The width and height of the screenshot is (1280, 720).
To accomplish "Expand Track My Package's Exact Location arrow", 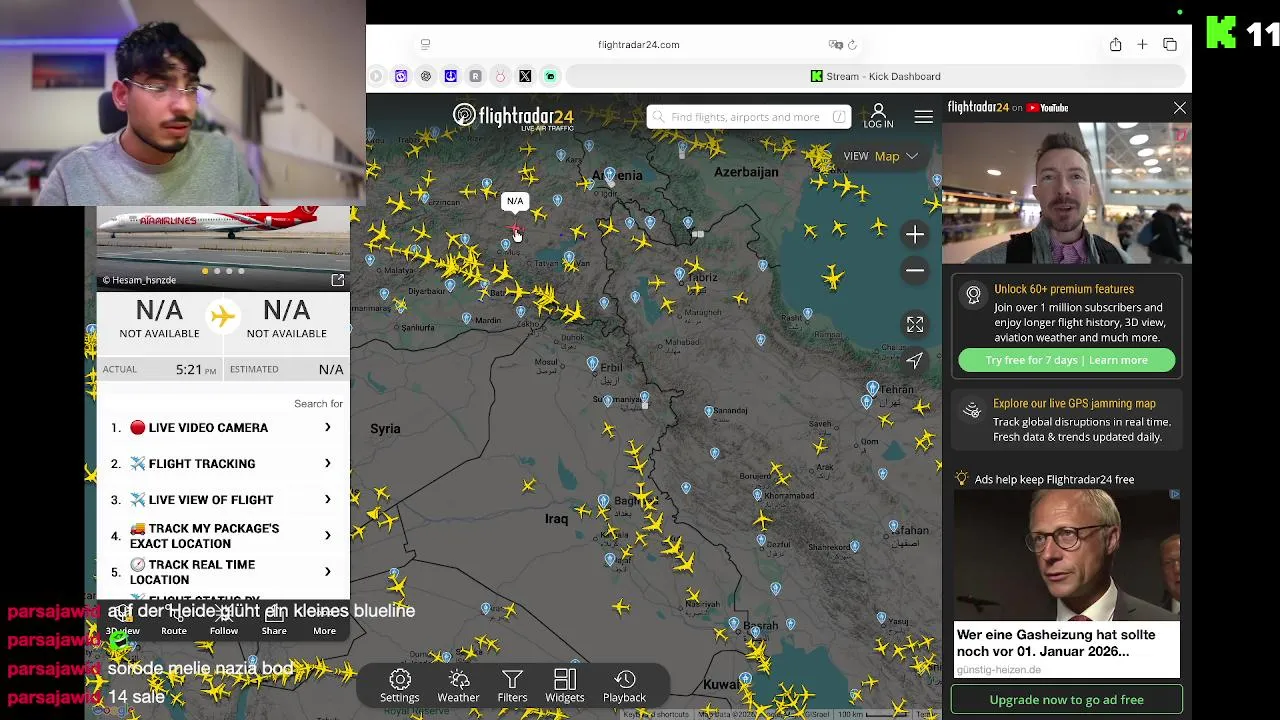I will pos(327,536).
